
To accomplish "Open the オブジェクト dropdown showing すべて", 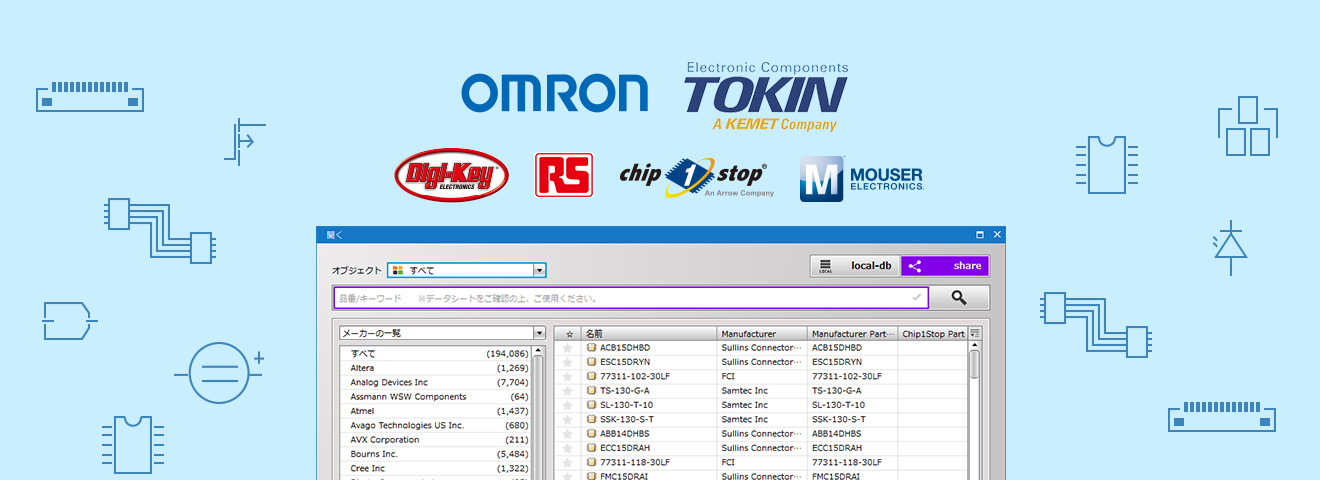I will (x=467, y=270).
